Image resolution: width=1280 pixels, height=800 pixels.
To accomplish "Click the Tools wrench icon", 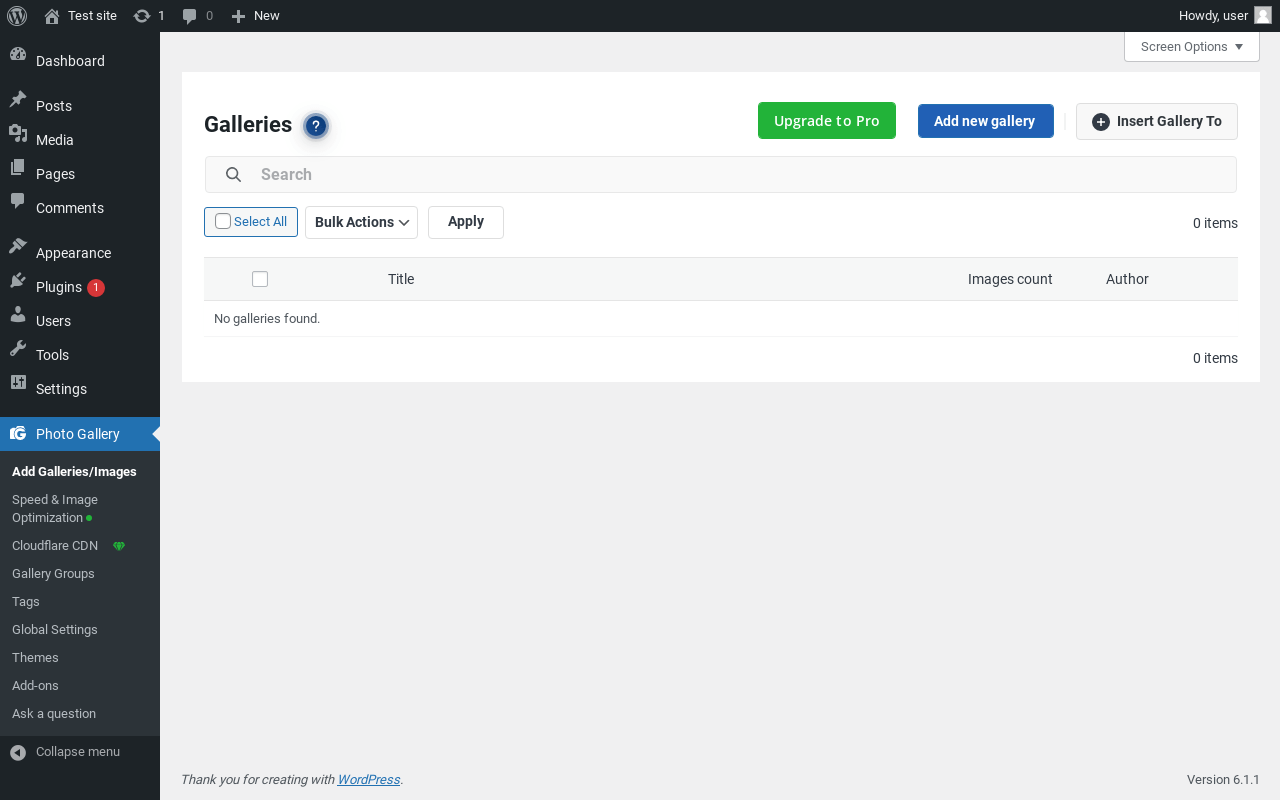I will click(18, 349).
